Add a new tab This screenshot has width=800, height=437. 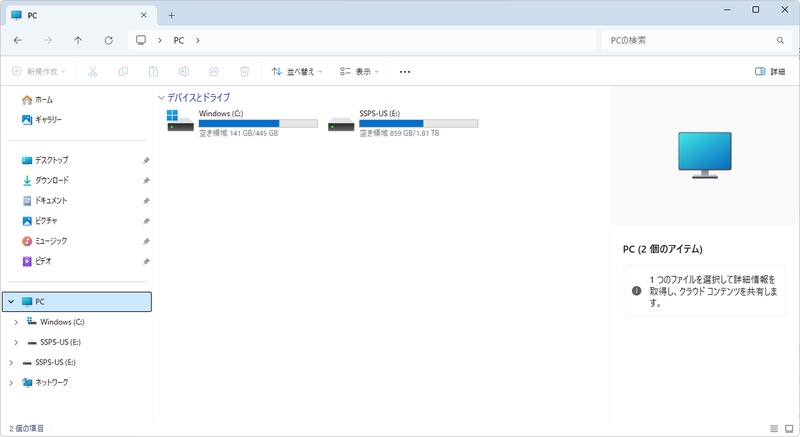coord(171,16)
